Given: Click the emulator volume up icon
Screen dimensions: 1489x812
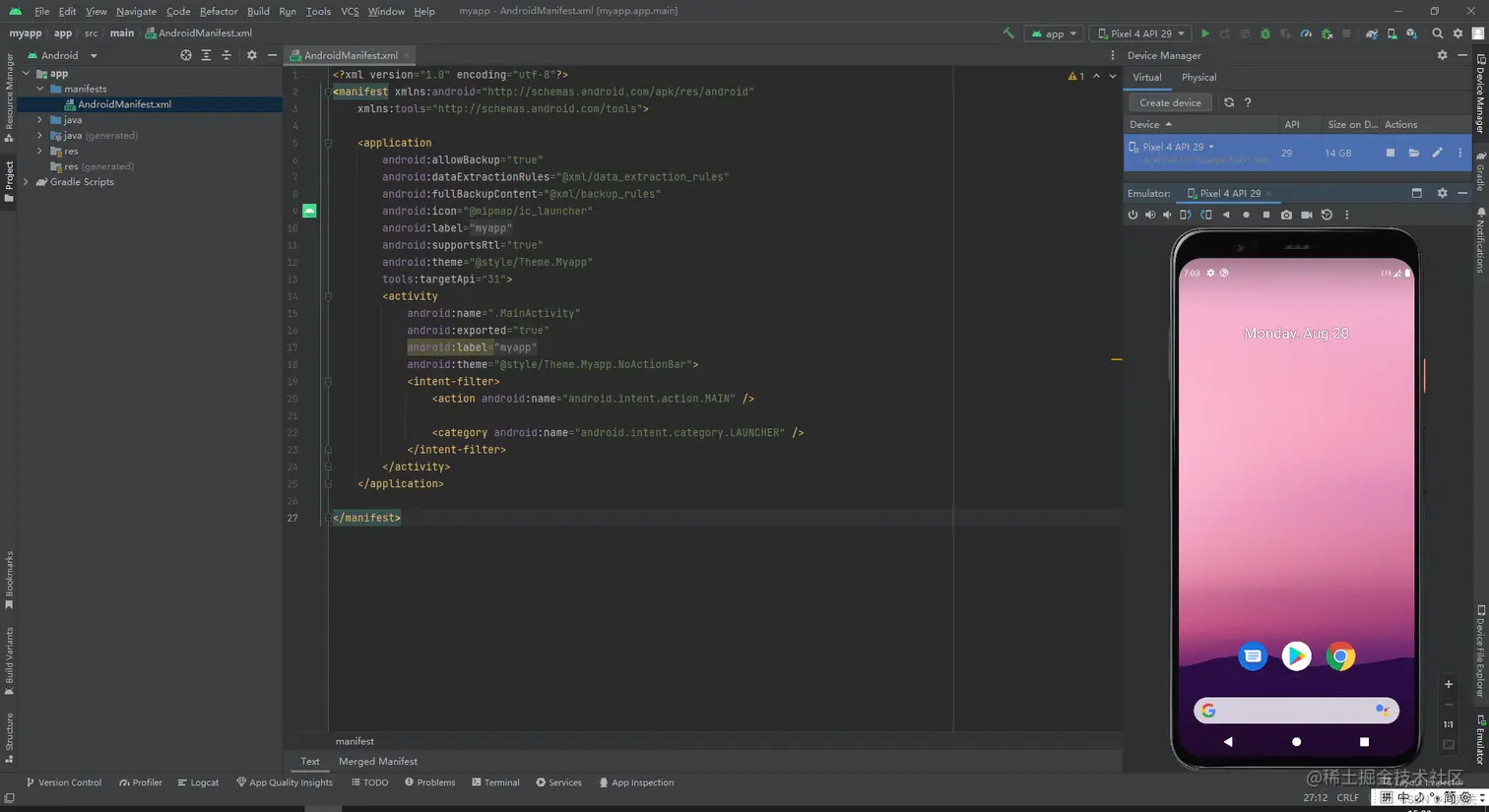Looking at the screenshot, I should (x=1149, y=215).
